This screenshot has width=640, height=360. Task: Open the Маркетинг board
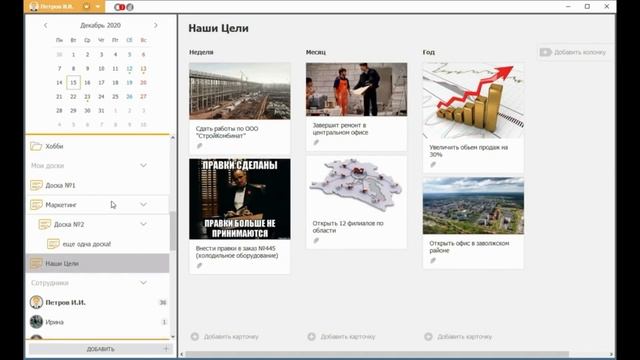click(98, 204)
